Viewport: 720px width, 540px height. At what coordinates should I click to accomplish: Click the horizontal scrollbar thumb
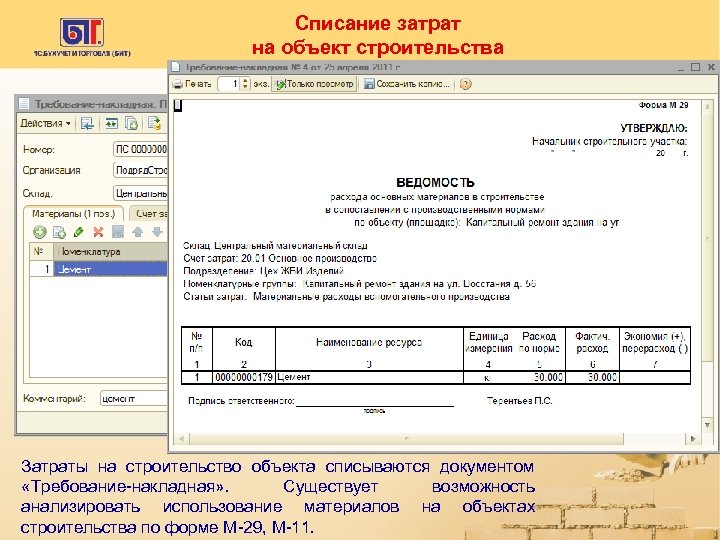[406, 439]
